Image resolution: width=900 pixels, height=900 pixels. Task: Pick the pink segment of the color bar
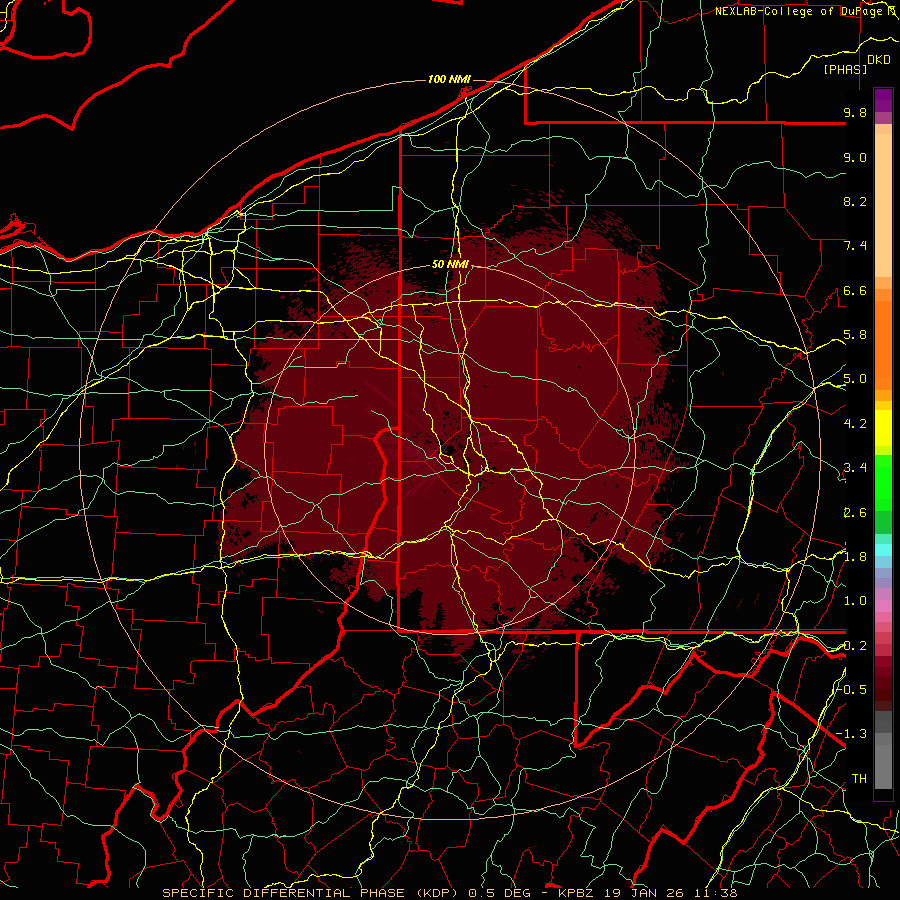pyautogui.click(x=883, y=606)
